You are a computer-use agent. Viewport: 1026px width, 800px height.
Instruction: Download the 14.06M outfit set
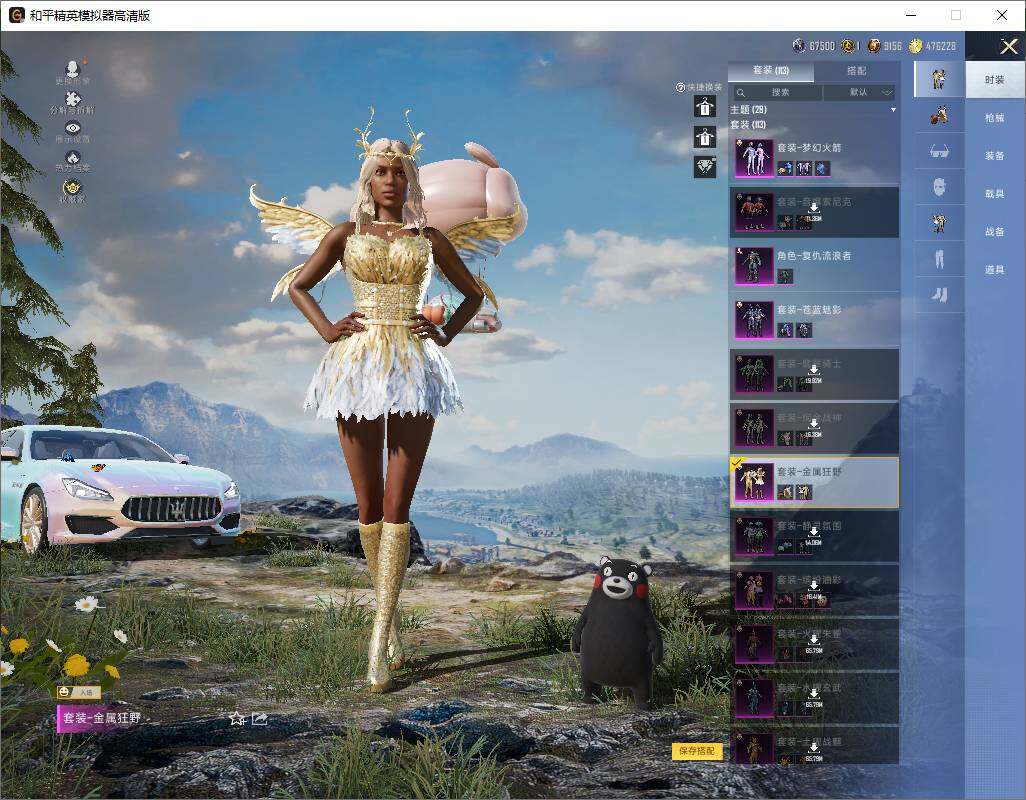pos(813,536)
